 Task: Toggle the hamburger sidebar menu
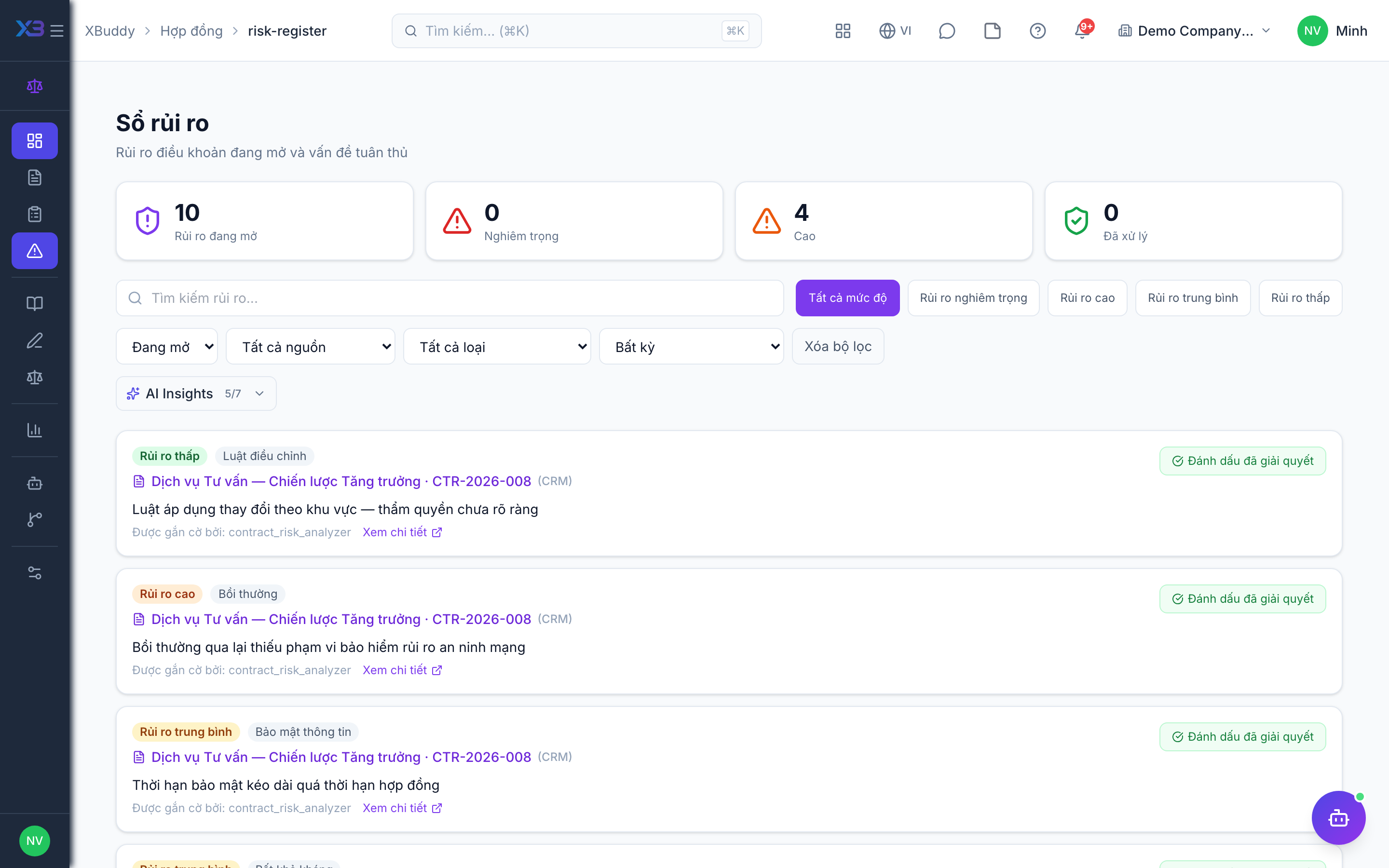point(56,30)
